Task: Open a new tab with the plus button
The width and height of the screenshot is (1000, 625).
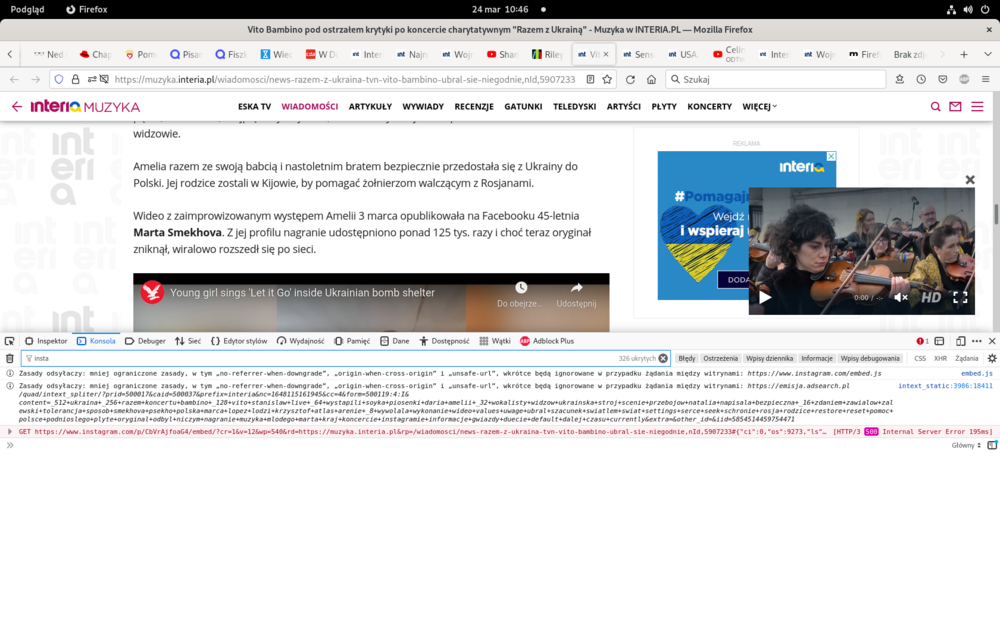Action: tap(964, 55)
